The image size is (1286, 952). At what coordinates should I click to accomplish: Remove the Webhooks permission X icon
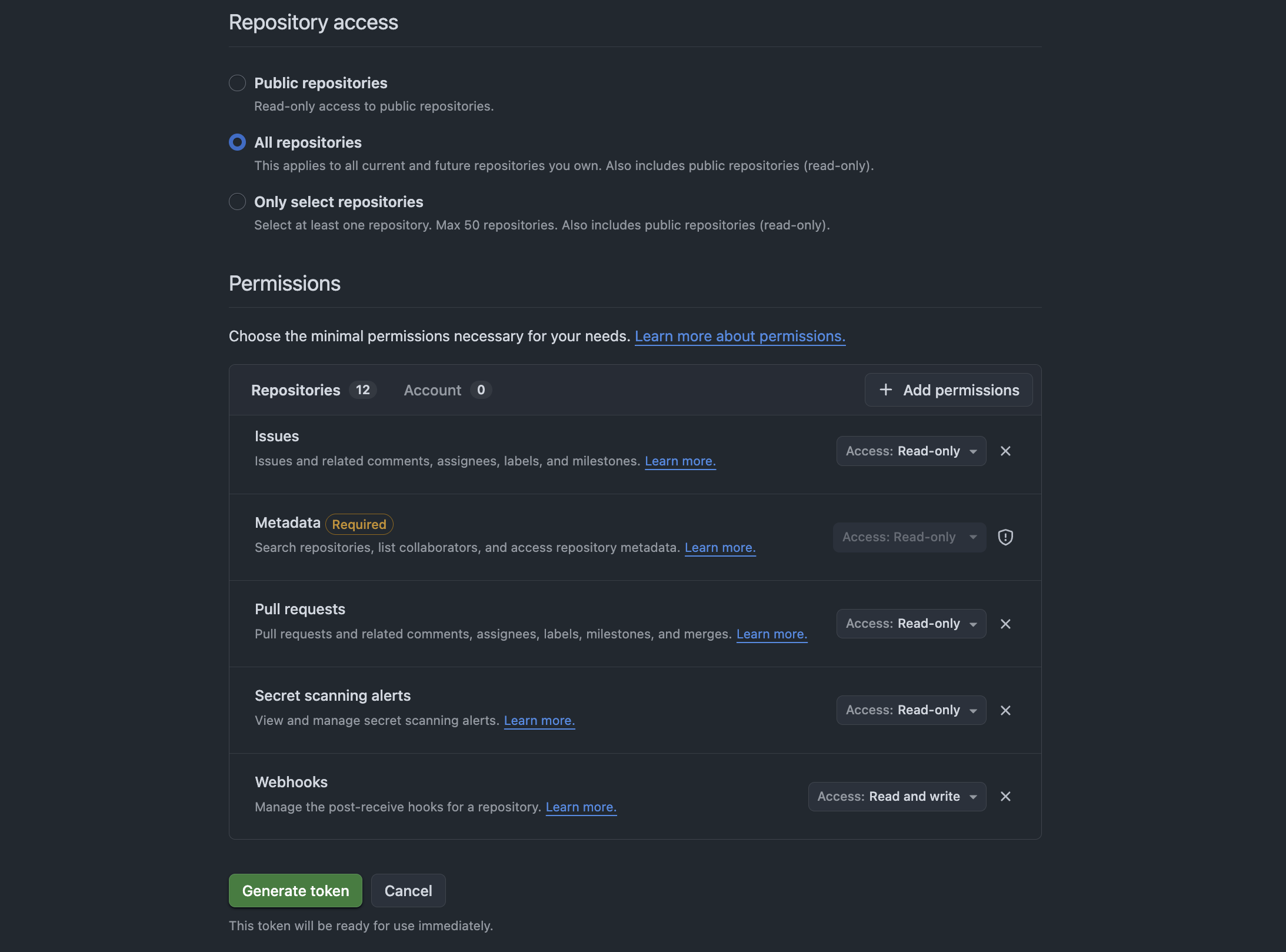click(x=1005, y=797)
